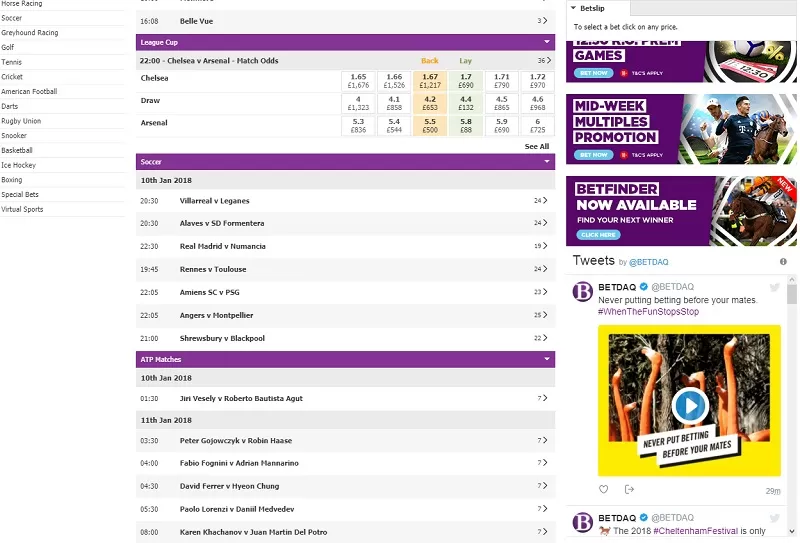This screenshot has height=543, width=800.
Task: Select Basketball in sports menu
Action: click(17, 150)
